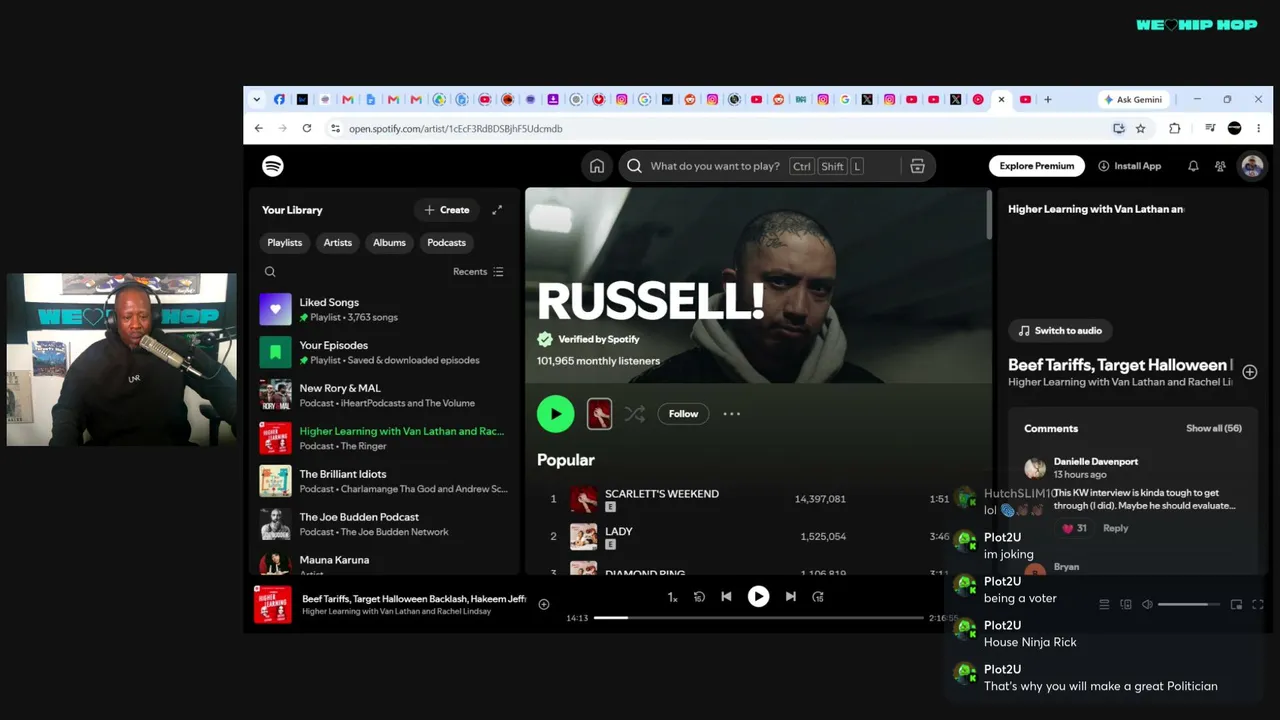Click the Ask Gemini button
1280x720 pixels.
click(1133, 100)
